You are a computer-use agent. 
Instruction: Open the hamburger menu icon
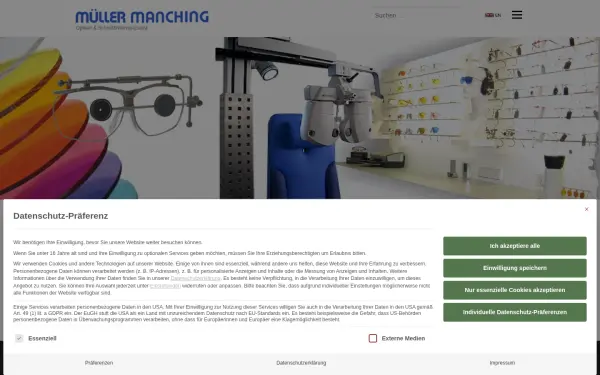click(517, 15)
